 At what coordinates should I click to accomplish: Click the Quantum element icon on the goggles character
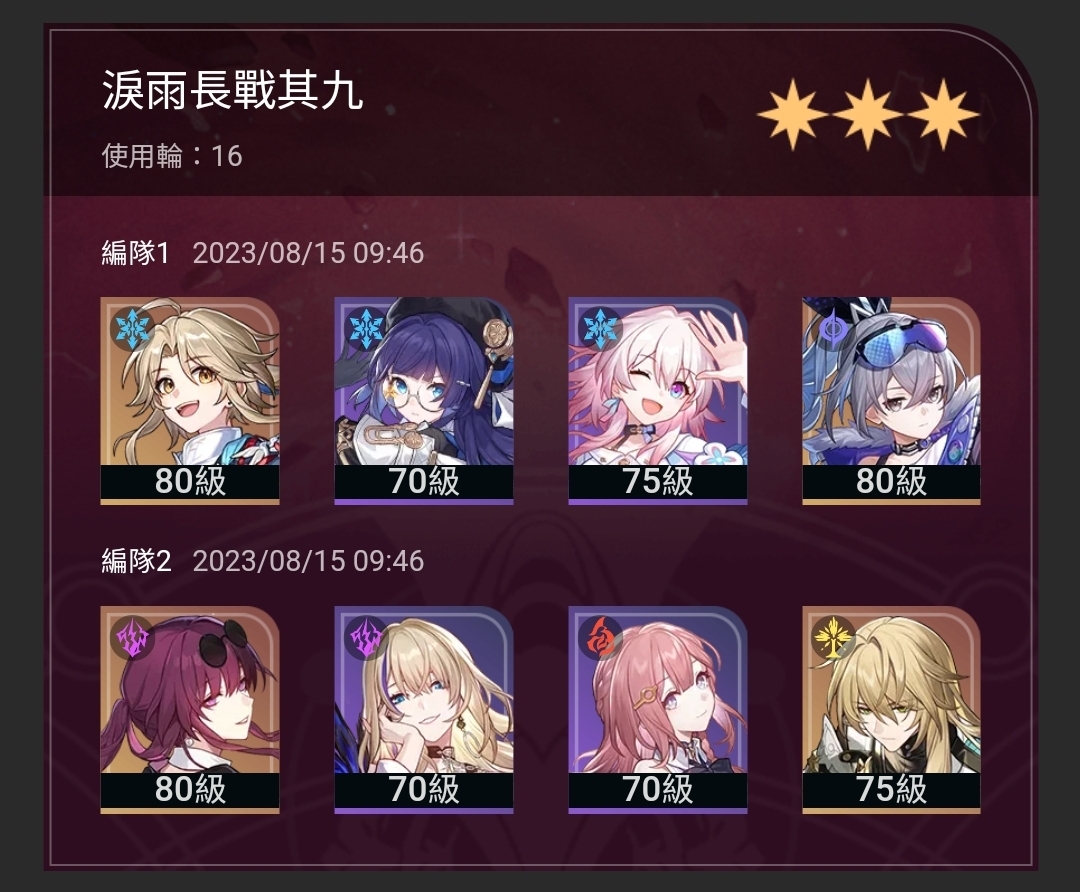pos(833,328)
